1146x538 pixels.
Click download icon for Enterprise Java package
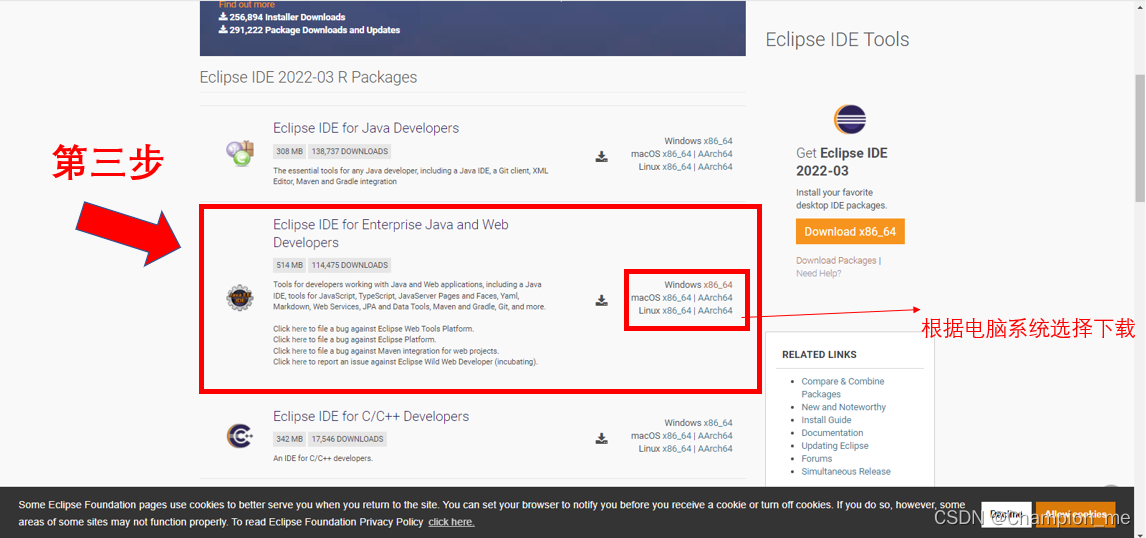(602, 300)
